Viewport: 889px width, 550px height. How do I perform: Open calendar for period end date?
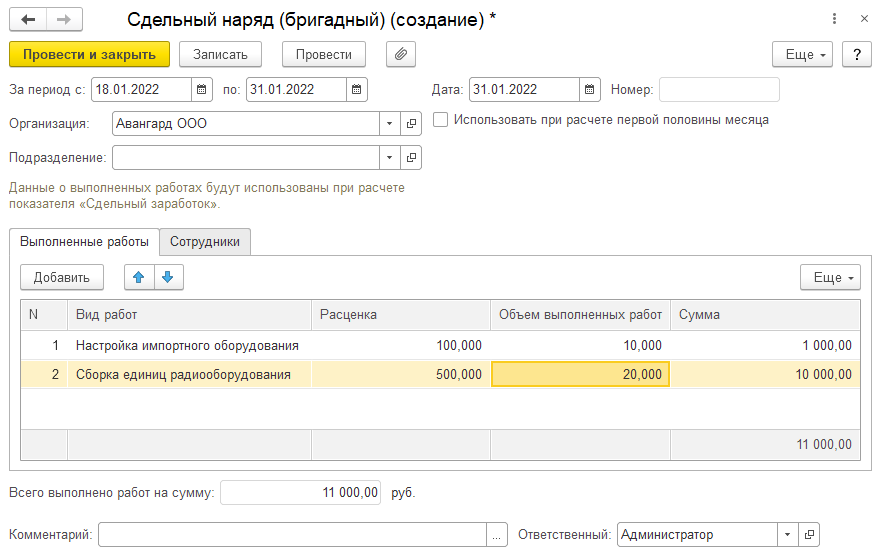[x=357, y=89]
